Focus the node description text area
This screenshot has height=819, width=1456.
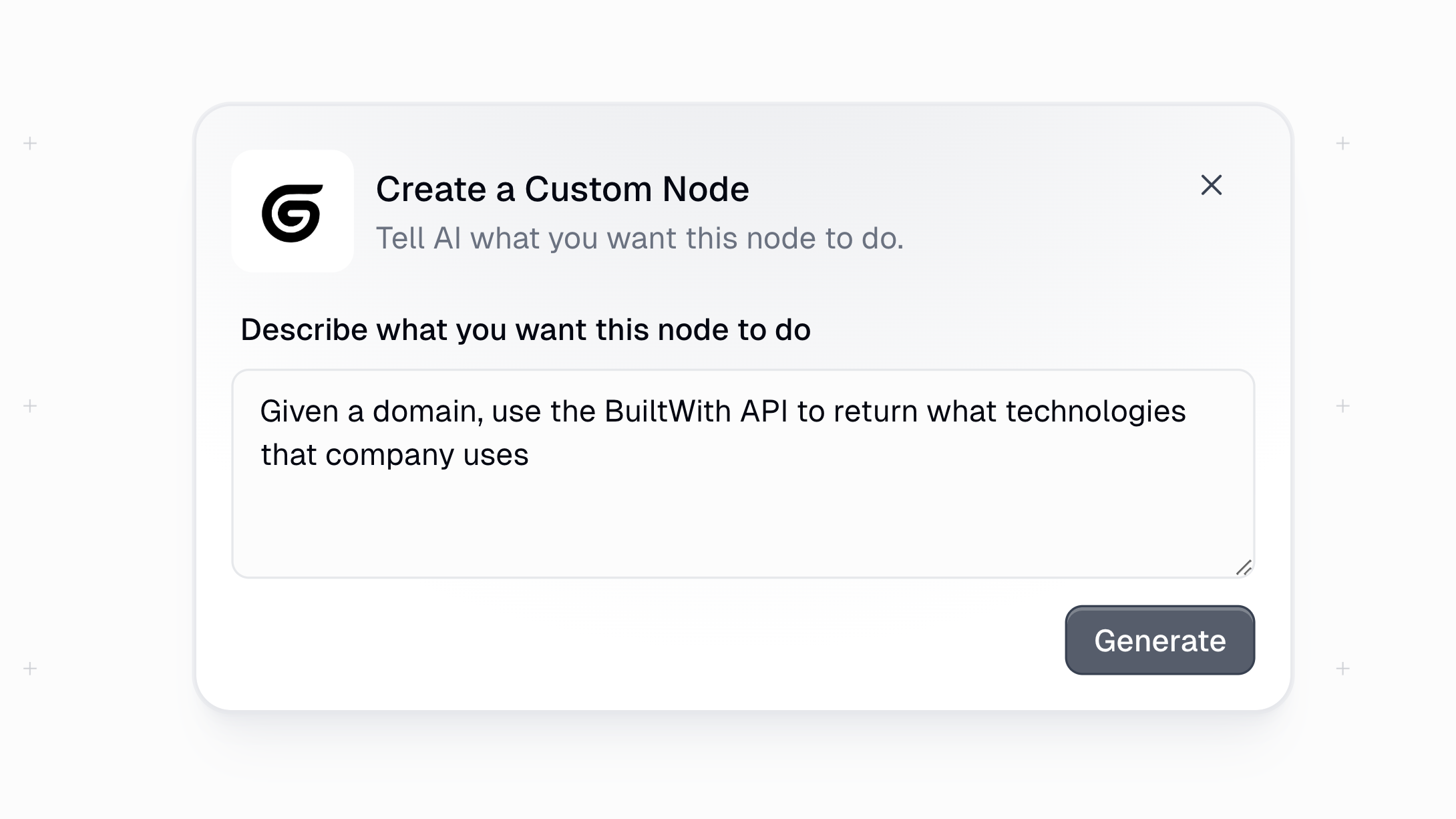click(x=743, y=474)
